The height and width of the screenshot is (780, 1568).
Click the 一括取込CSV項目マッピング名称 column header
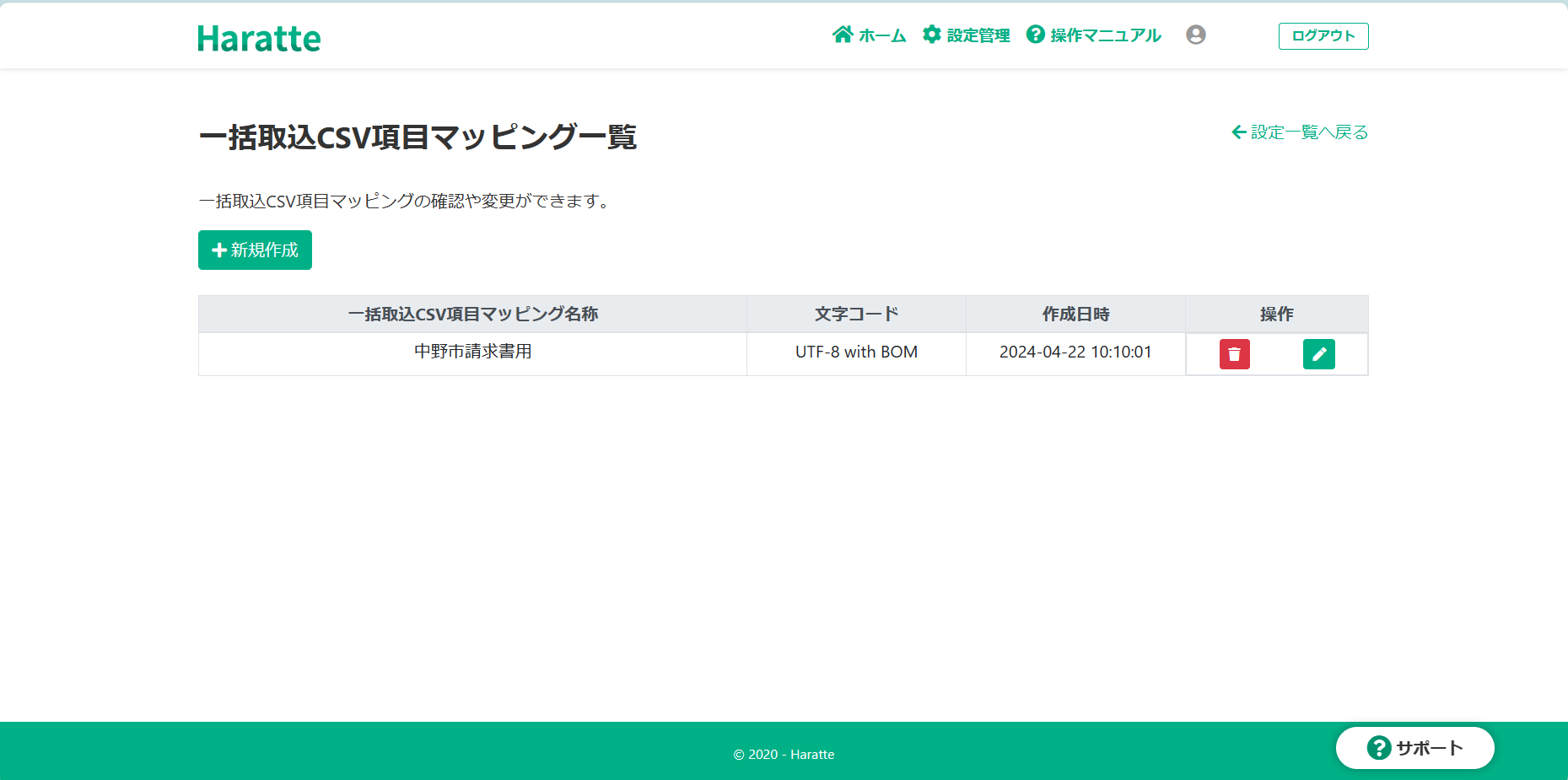coord(472,314)
